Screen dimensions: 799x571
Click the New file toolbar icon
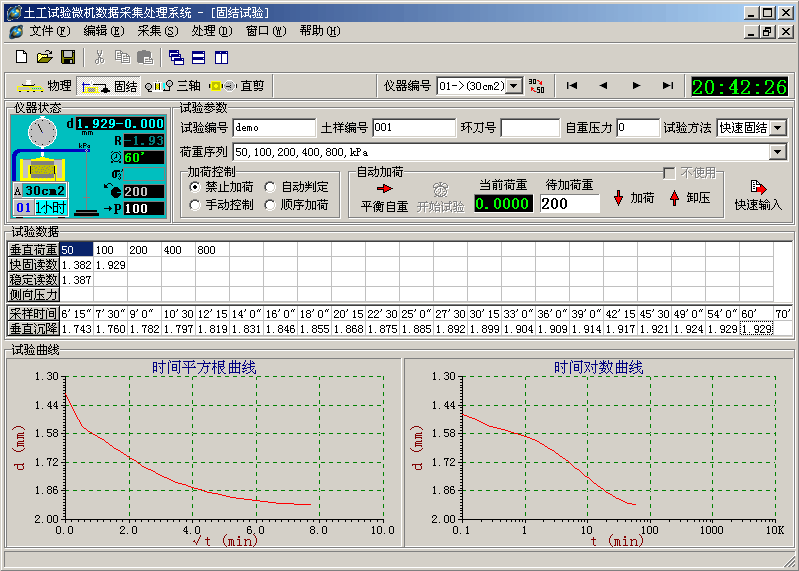click(x=21, y=57)
